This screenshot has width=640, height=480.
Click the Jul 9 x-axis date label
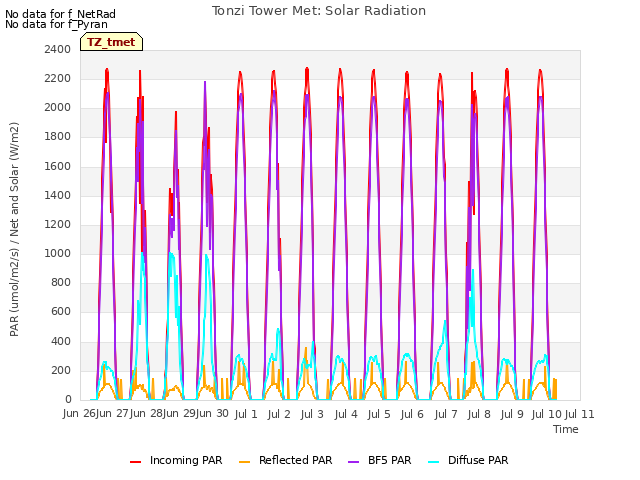coord(512,414)
